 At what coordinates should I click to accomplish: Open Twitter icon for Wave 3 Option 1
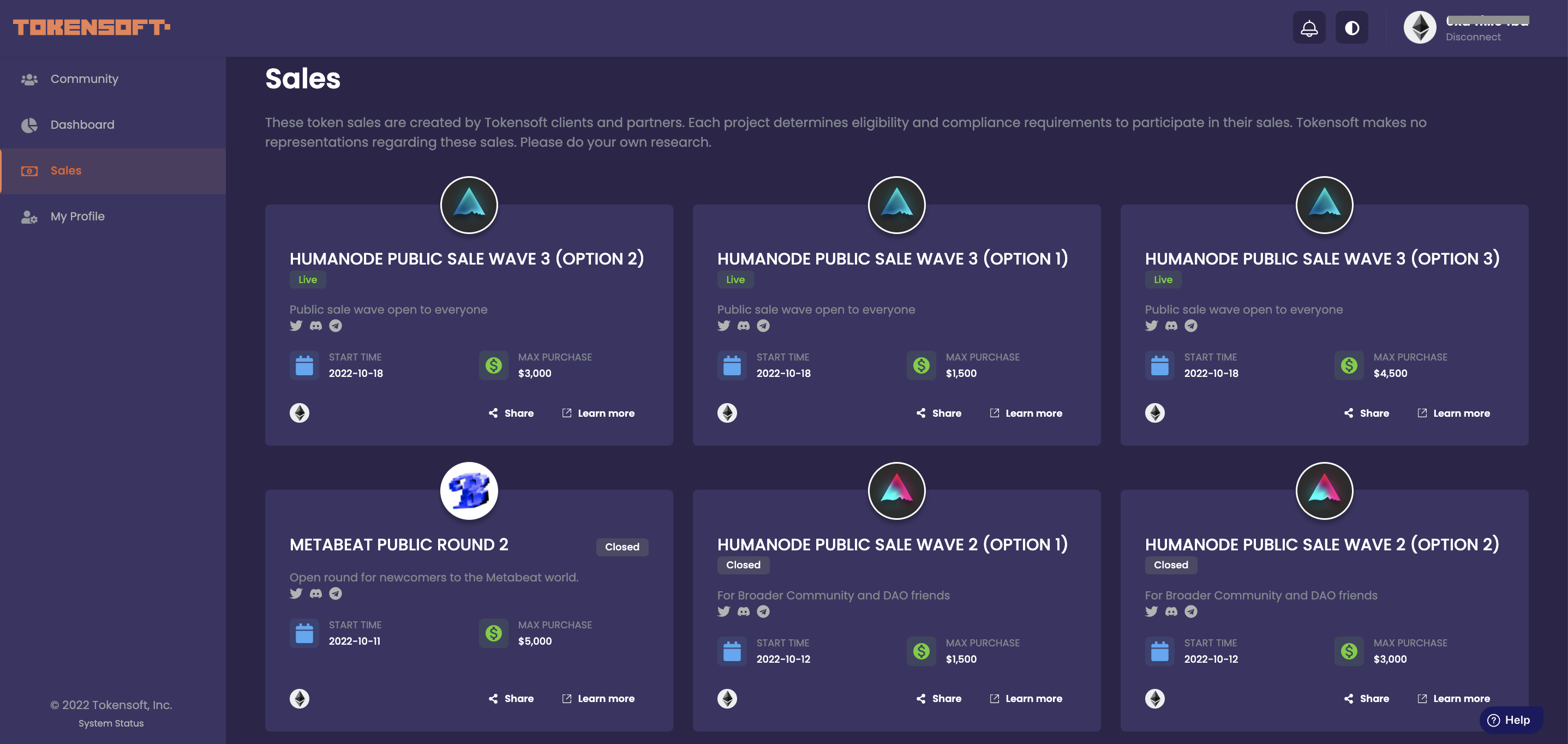[x=724, y=326]
